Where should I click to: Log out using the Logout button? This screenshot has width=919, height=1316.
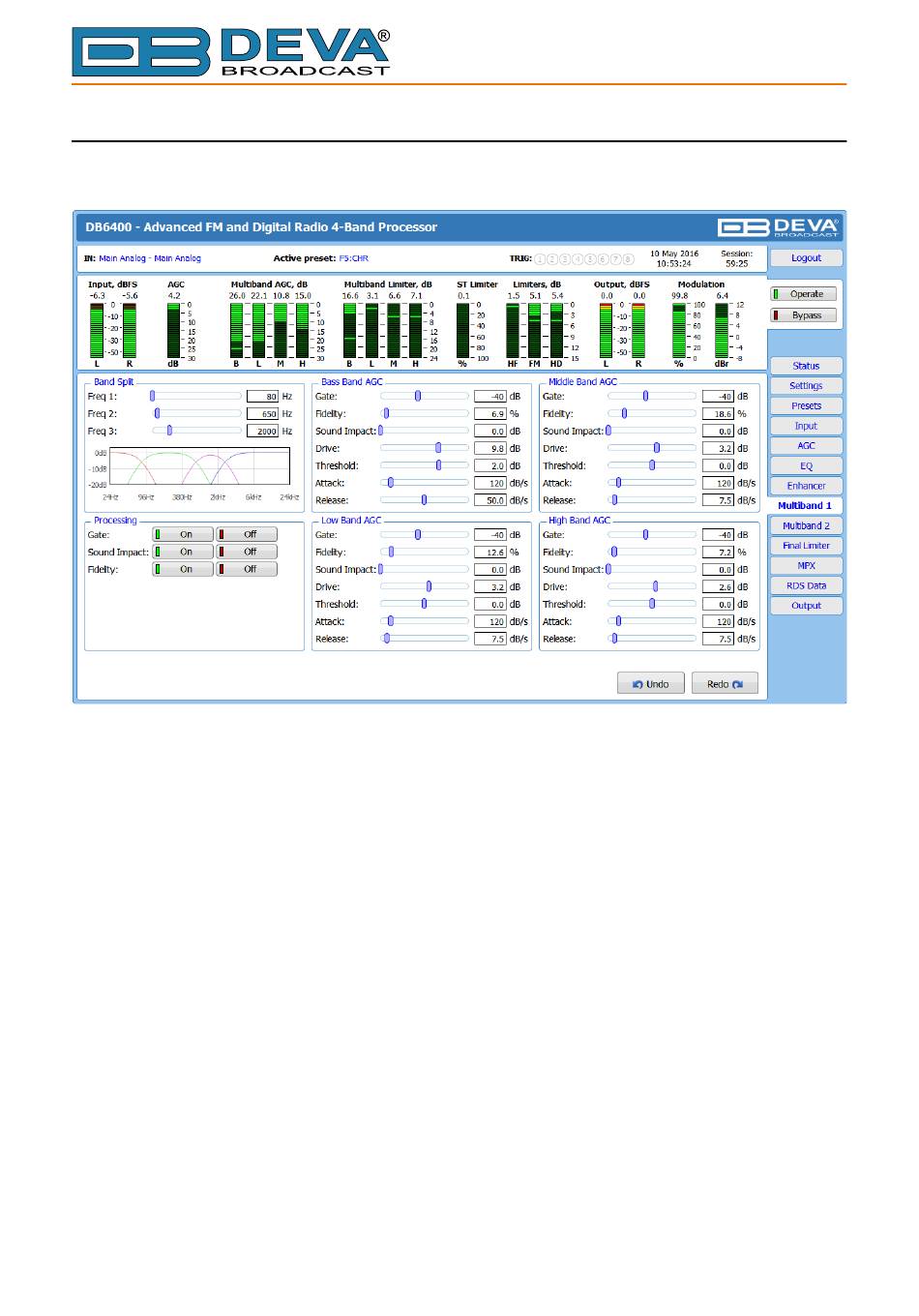click(806, 258)
